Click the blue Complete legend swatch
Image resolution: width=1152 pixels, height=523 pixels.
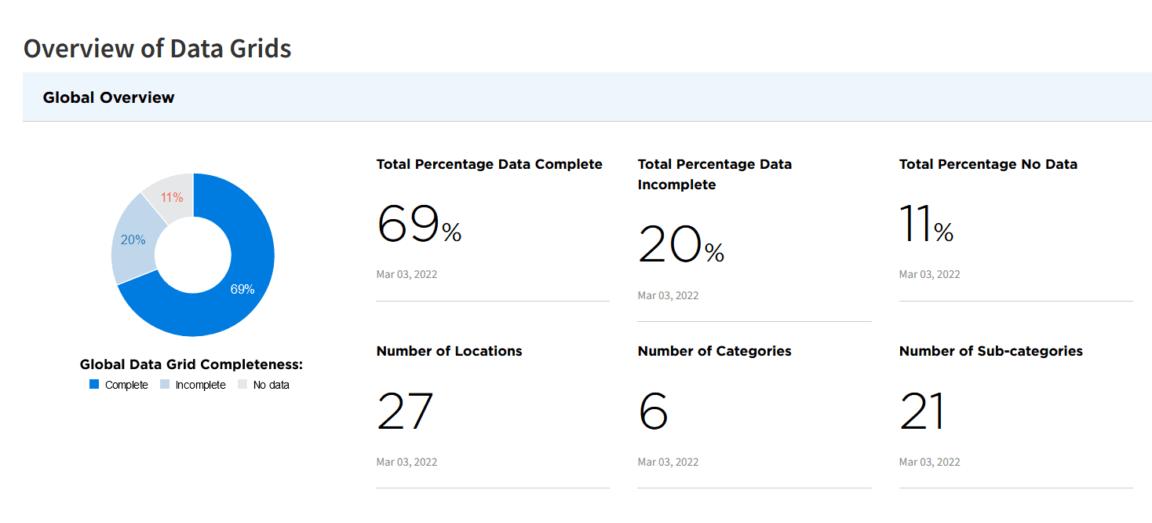point(95,385)
